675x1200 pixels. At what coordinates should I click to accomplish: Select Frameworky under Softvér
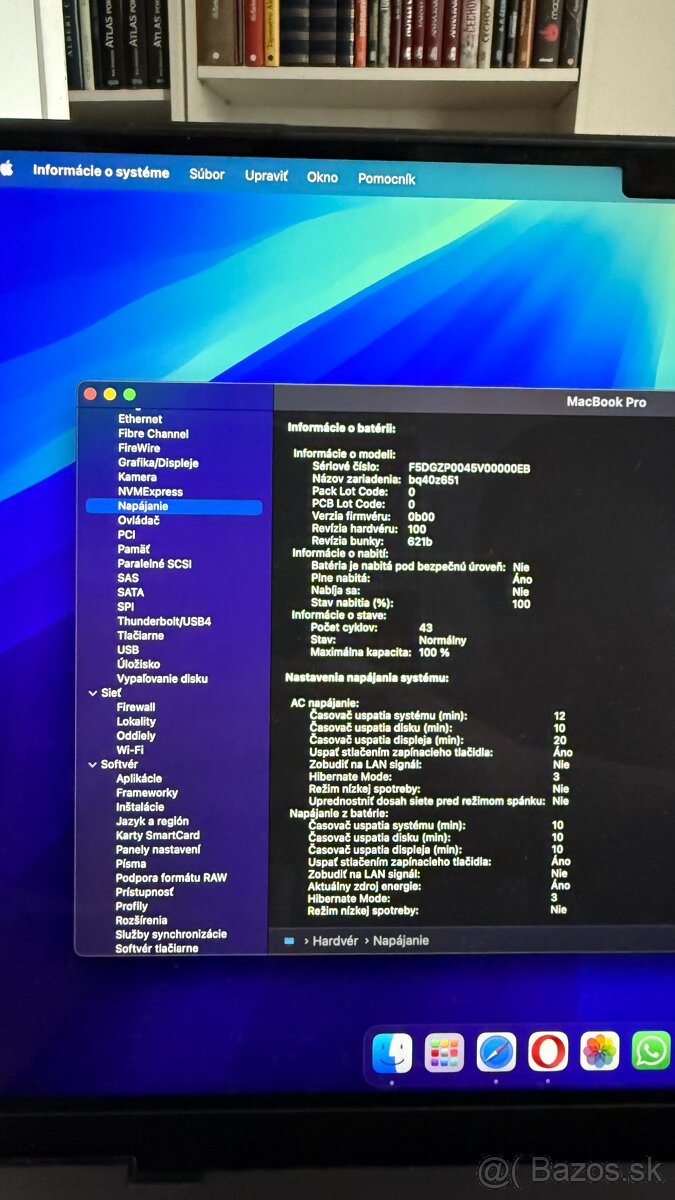click(x=147, y=793)
